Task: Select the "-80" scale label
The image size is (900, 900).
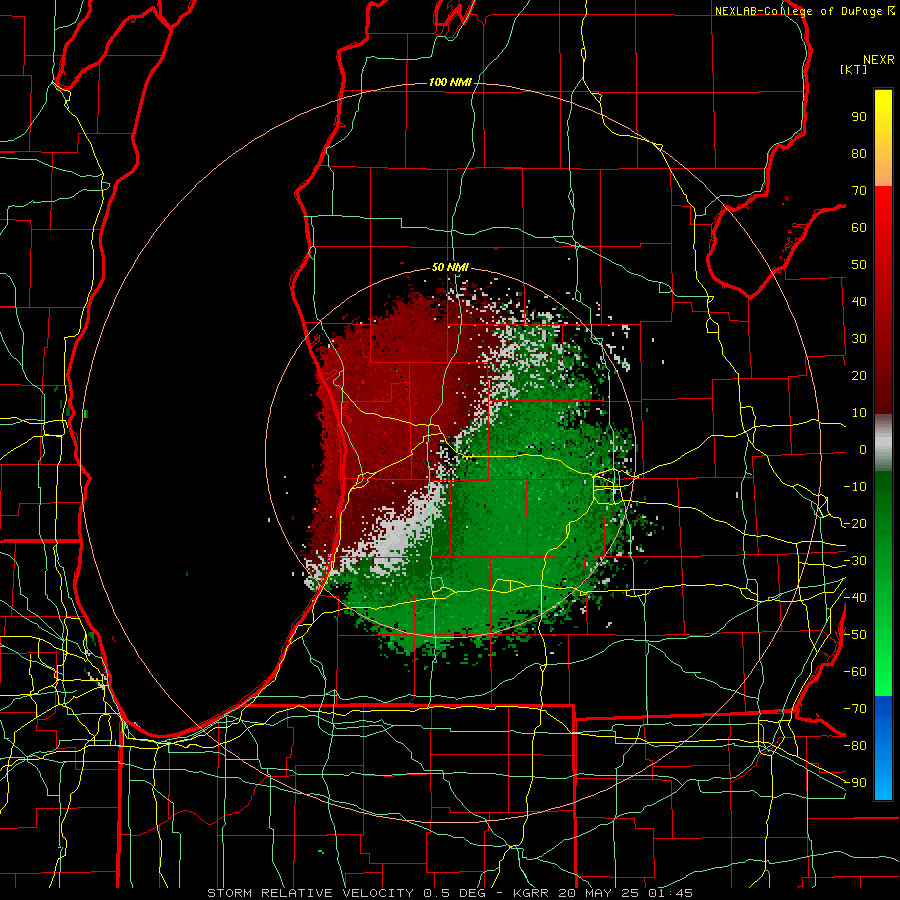Action: pos(855,746)
